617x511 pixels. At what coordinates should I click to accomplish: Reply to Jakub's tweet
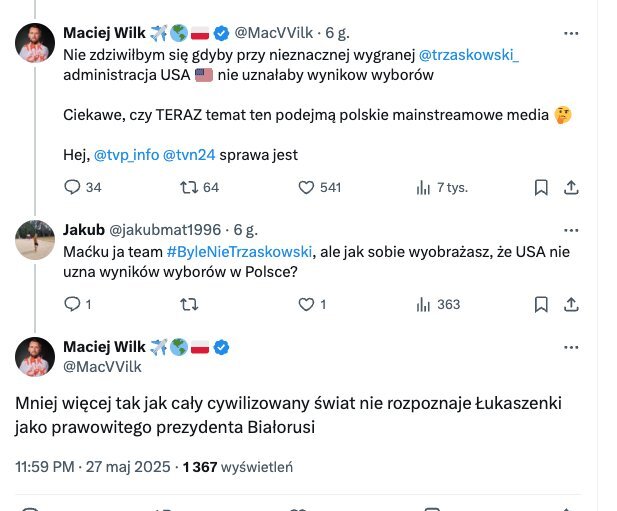(71, 304)
